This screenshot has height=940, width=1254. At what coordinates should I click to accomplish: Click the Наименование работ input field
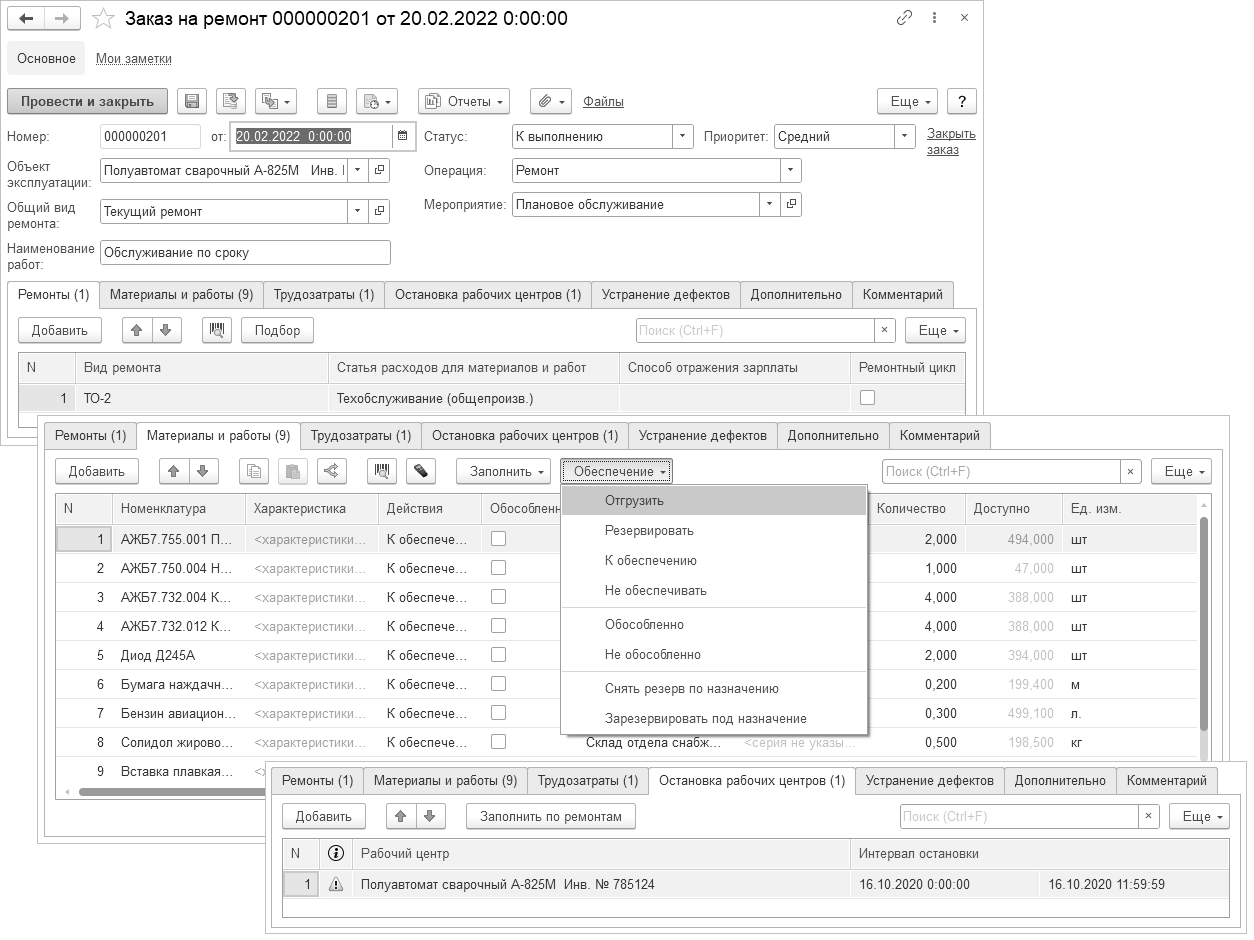point(245,252)
